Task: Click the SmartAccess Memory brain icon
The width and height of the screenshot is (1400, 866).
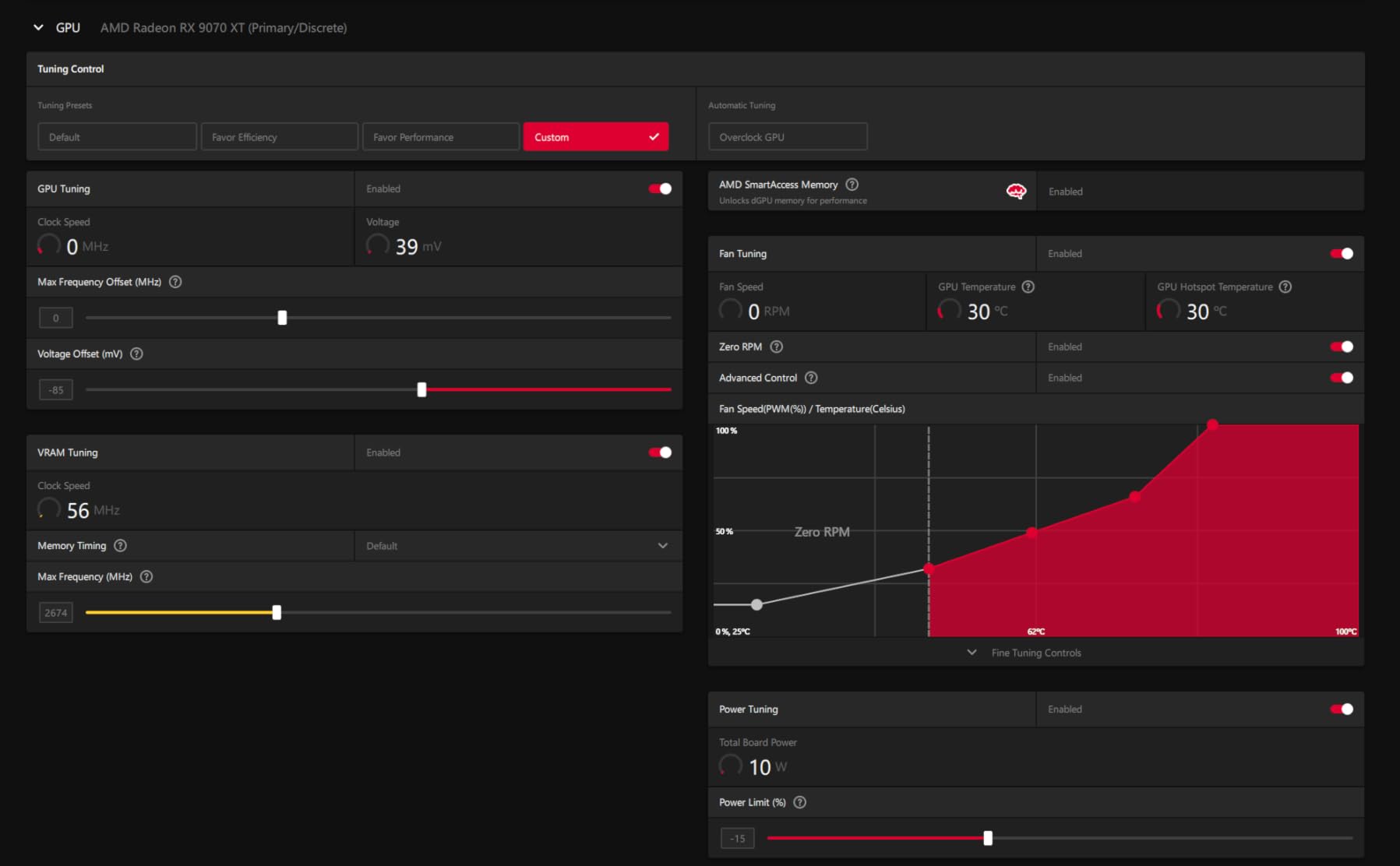Action: pos(1016,192)
